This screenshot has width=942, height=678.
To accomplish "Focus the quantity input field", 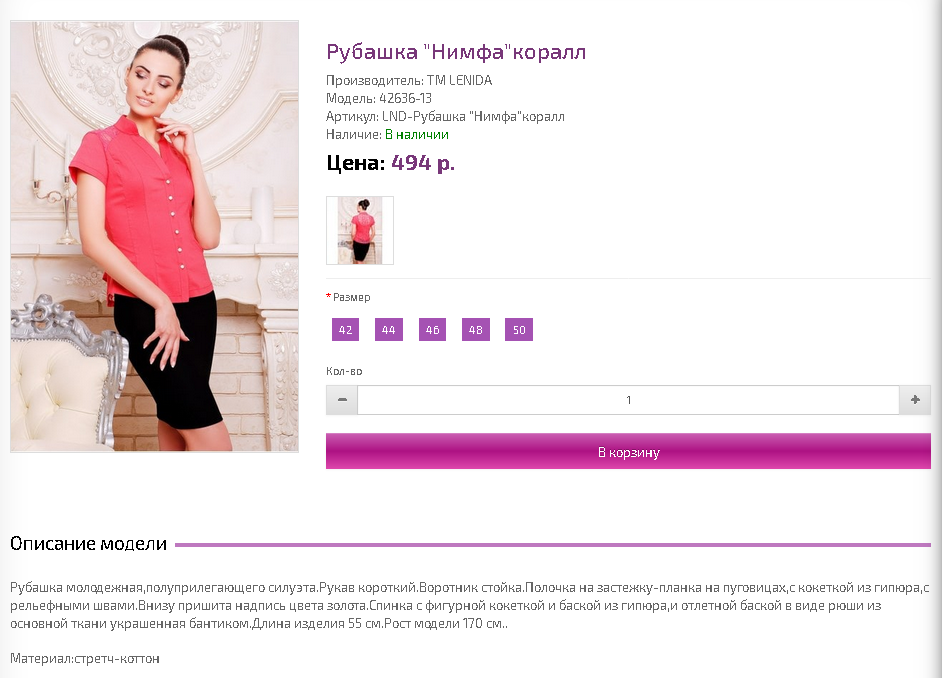I will point(628,400).
